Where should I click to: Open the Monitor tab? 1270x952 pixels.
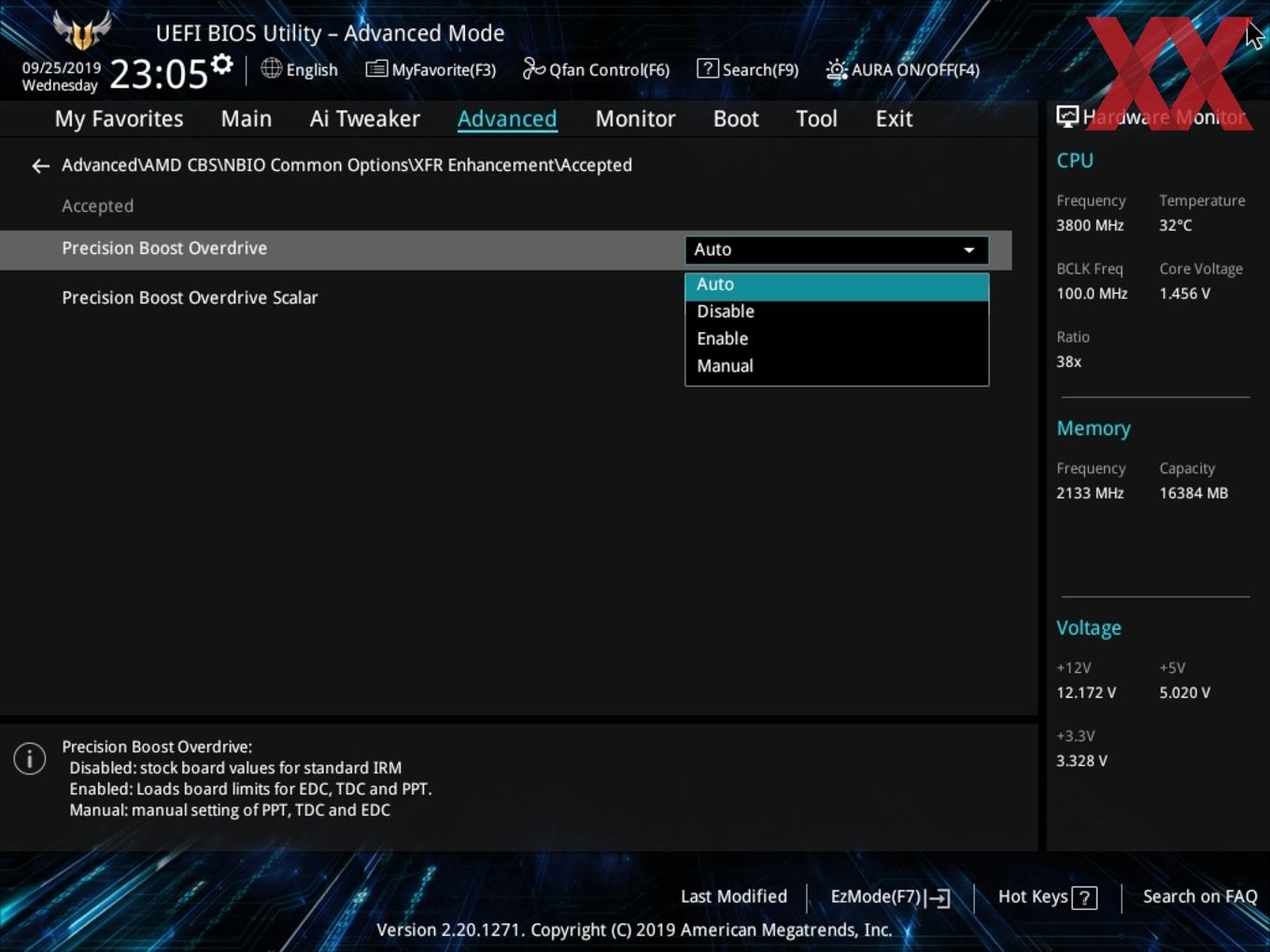tap(635, 119)
